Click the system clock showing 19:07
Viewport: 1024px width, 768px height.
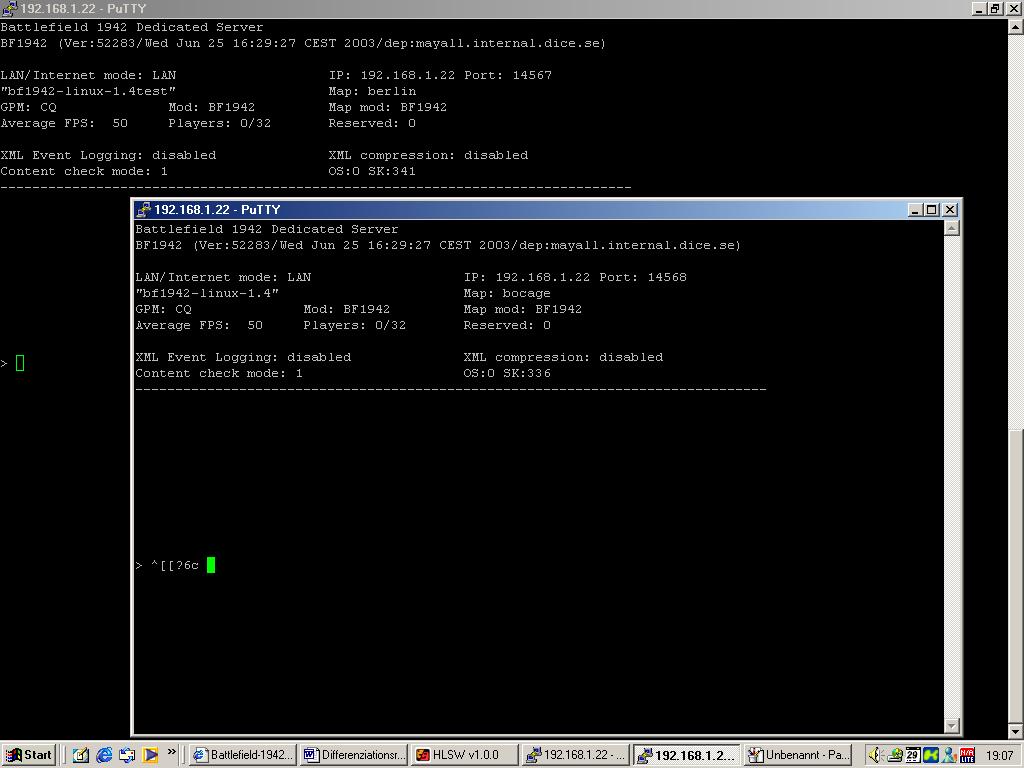(x=999, y=756)
